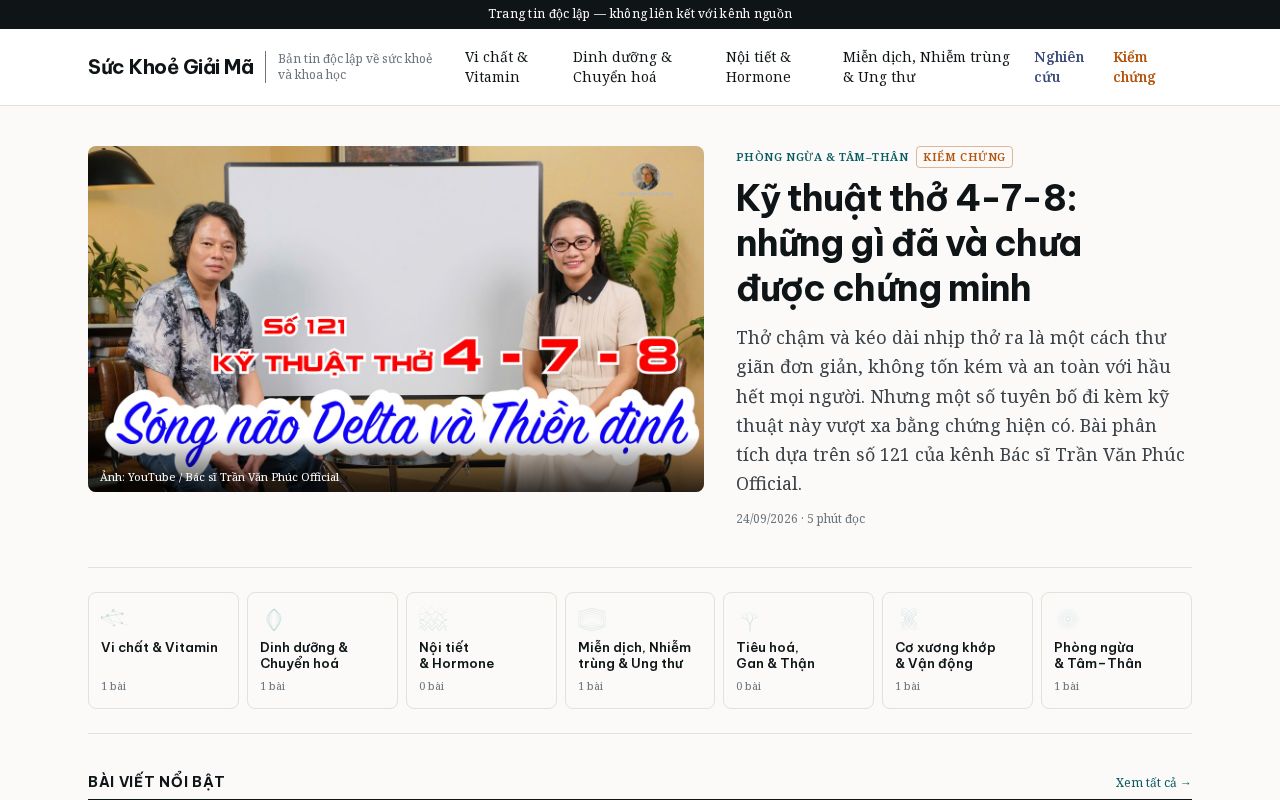This screenshot has height=800, width=1280.
Task: Click the article summary paragraph text
Action: pyautogui.click(x=960, y=410)
